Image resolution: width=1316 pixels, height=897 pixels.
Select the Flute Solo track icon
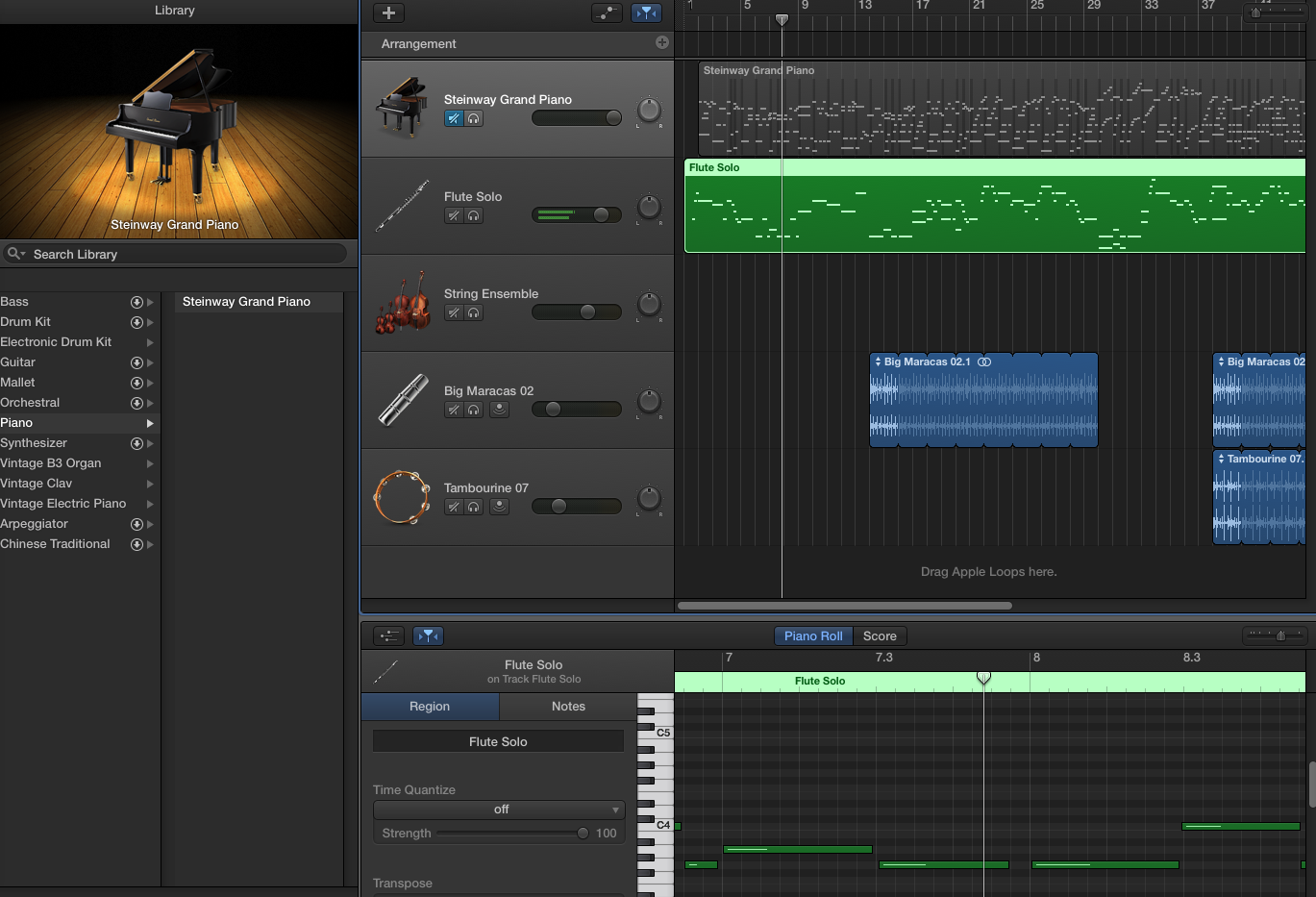401,206
